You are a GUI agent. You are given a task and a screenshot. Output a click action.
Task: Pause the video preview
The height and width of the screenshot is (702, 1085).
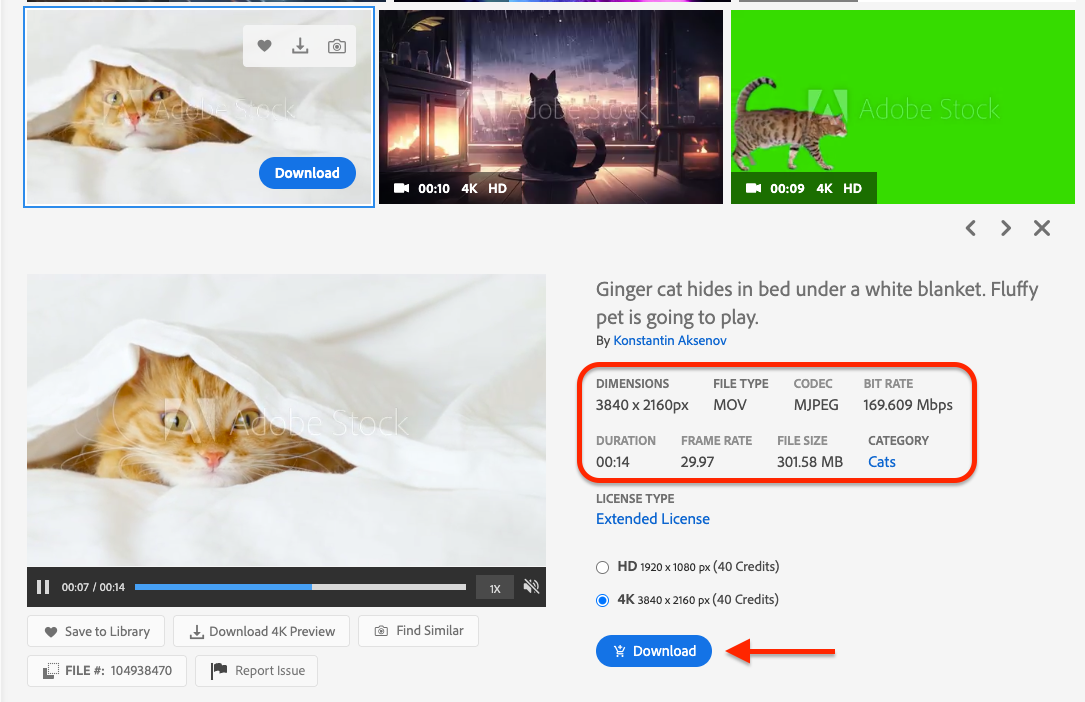(43, 587)
